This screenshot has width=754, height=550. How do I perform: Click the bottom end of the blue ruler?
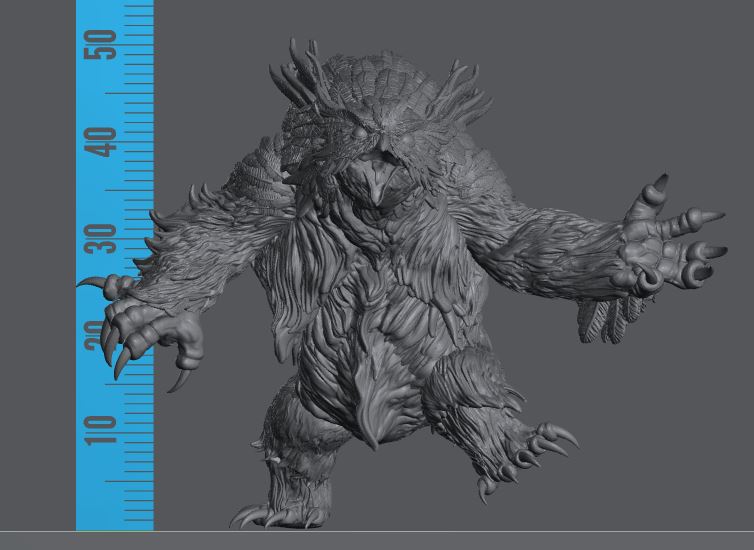(x=115, y=520)
